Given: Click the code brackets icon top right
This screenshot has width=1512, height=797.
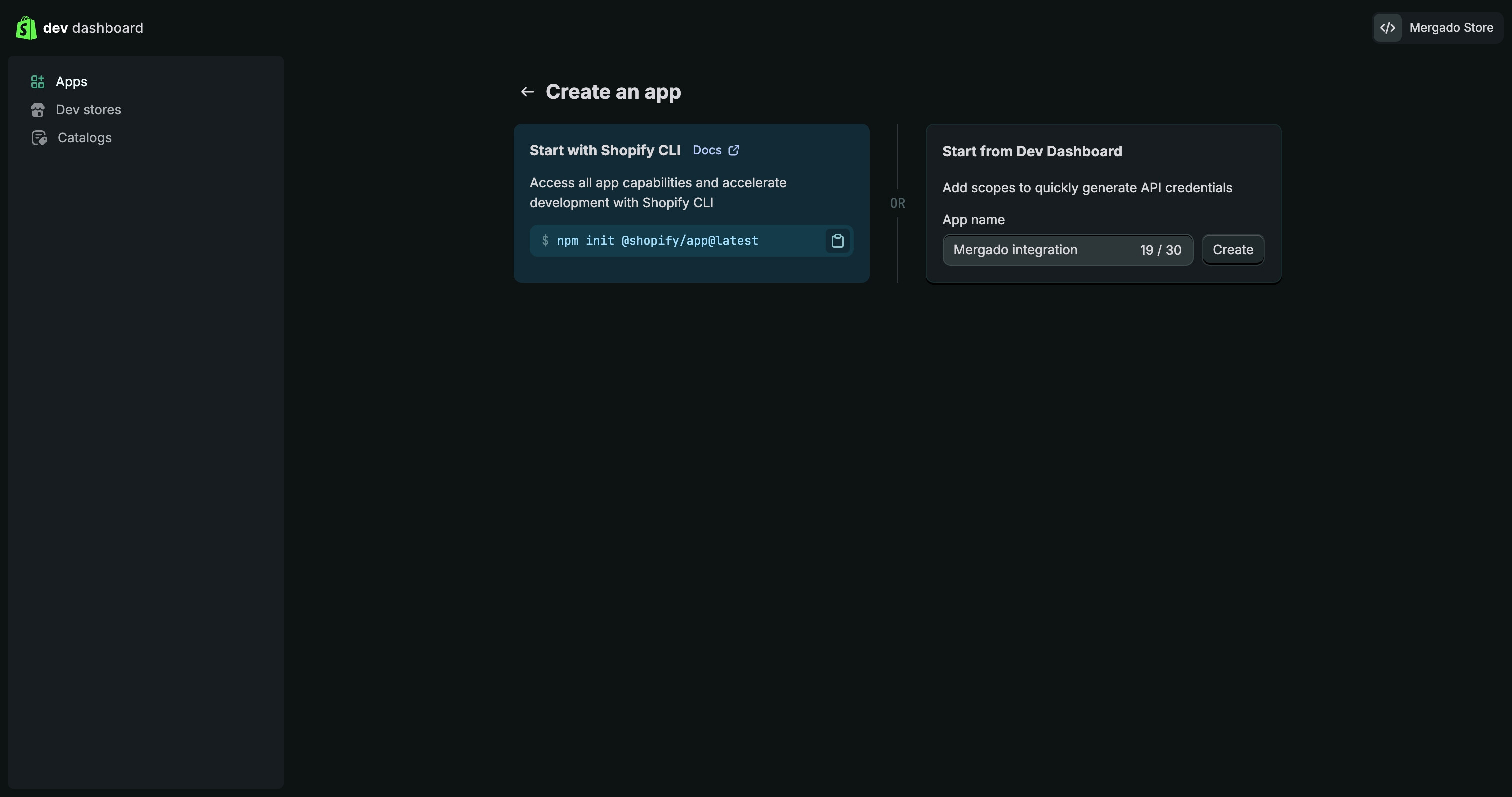Looking at the screenshot, I should click(x=1387, y=28).
